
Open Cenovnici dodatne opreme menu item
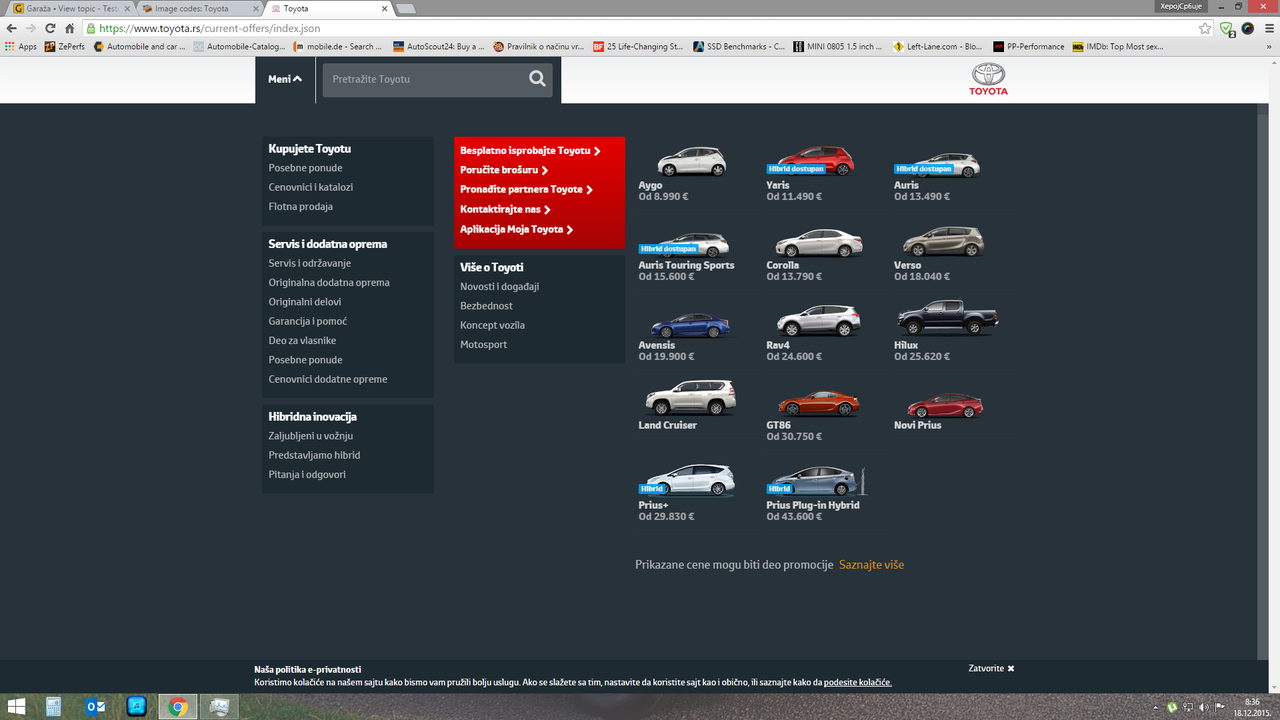click(328, 379)
